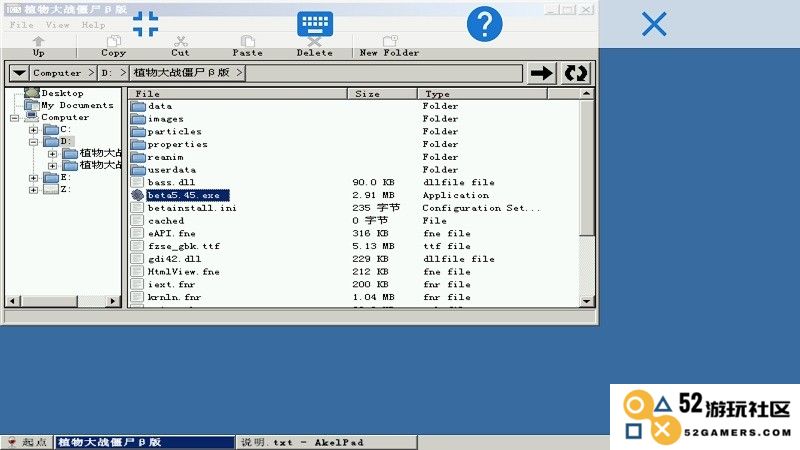Viewport: 800px width, 450px height.
Task: Click file list vertical scrollbar thumb
Action: pyautogui.click(x=587, y=168)
